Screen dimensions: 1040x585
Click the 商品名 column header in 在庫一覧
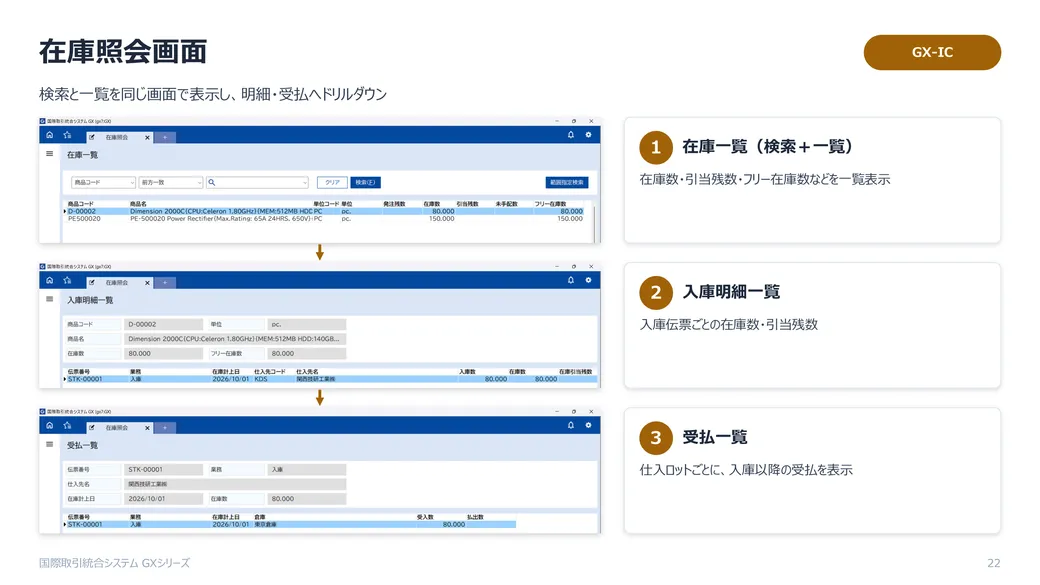[x=138, y=204]
